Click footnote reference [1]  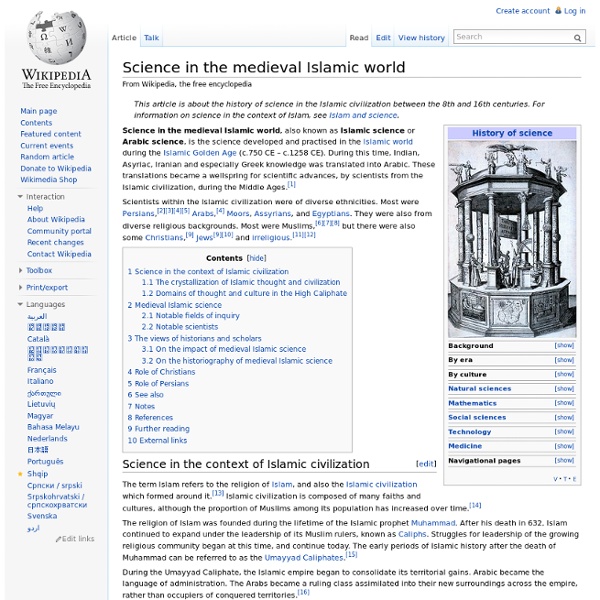tap(292, 184)
